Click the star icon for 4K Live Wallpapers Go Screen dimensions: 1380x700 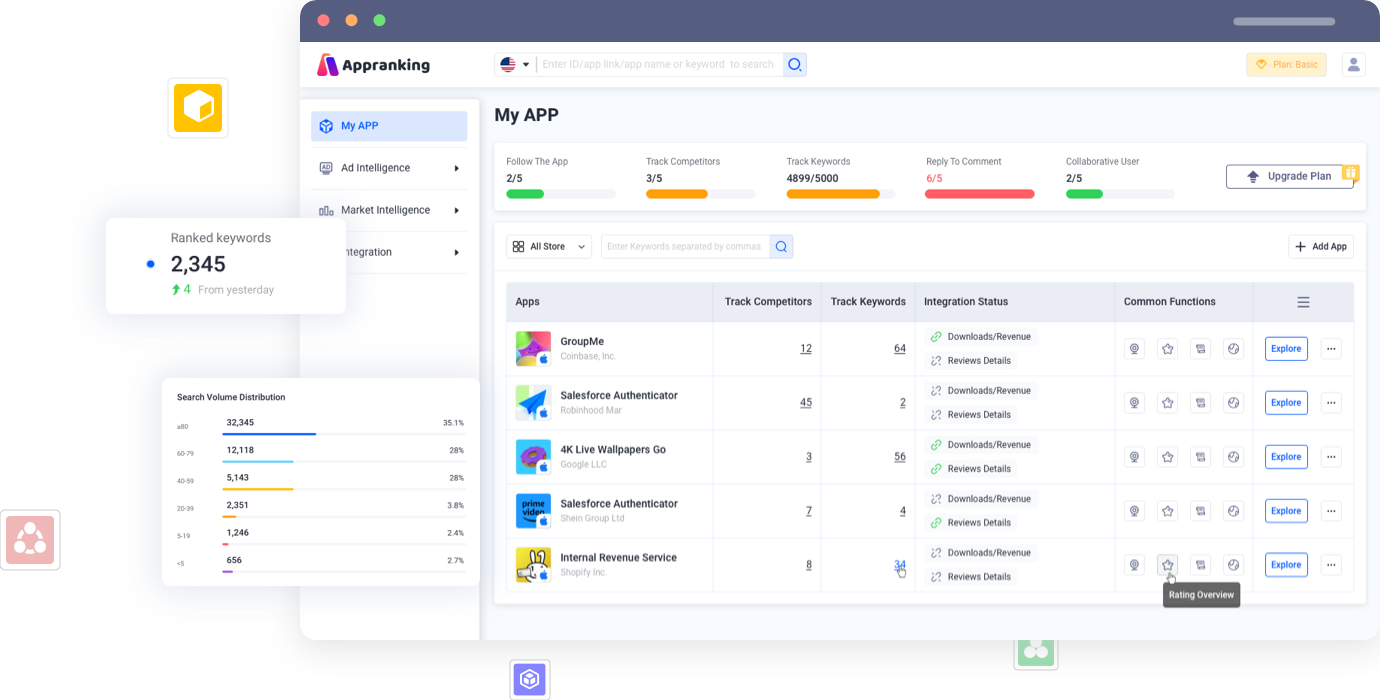click(x=1167, y=457)
